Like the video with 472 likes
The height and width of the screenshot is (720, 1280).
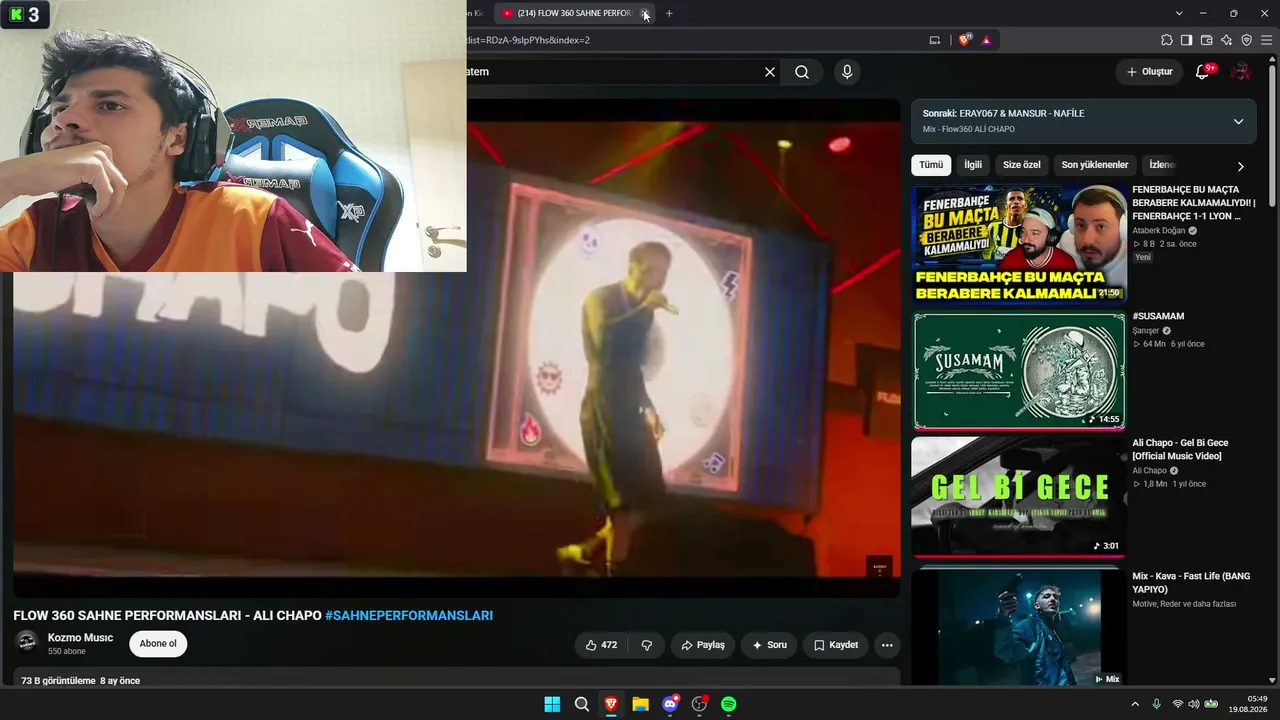pyautogui.click(x=601, y=645)
